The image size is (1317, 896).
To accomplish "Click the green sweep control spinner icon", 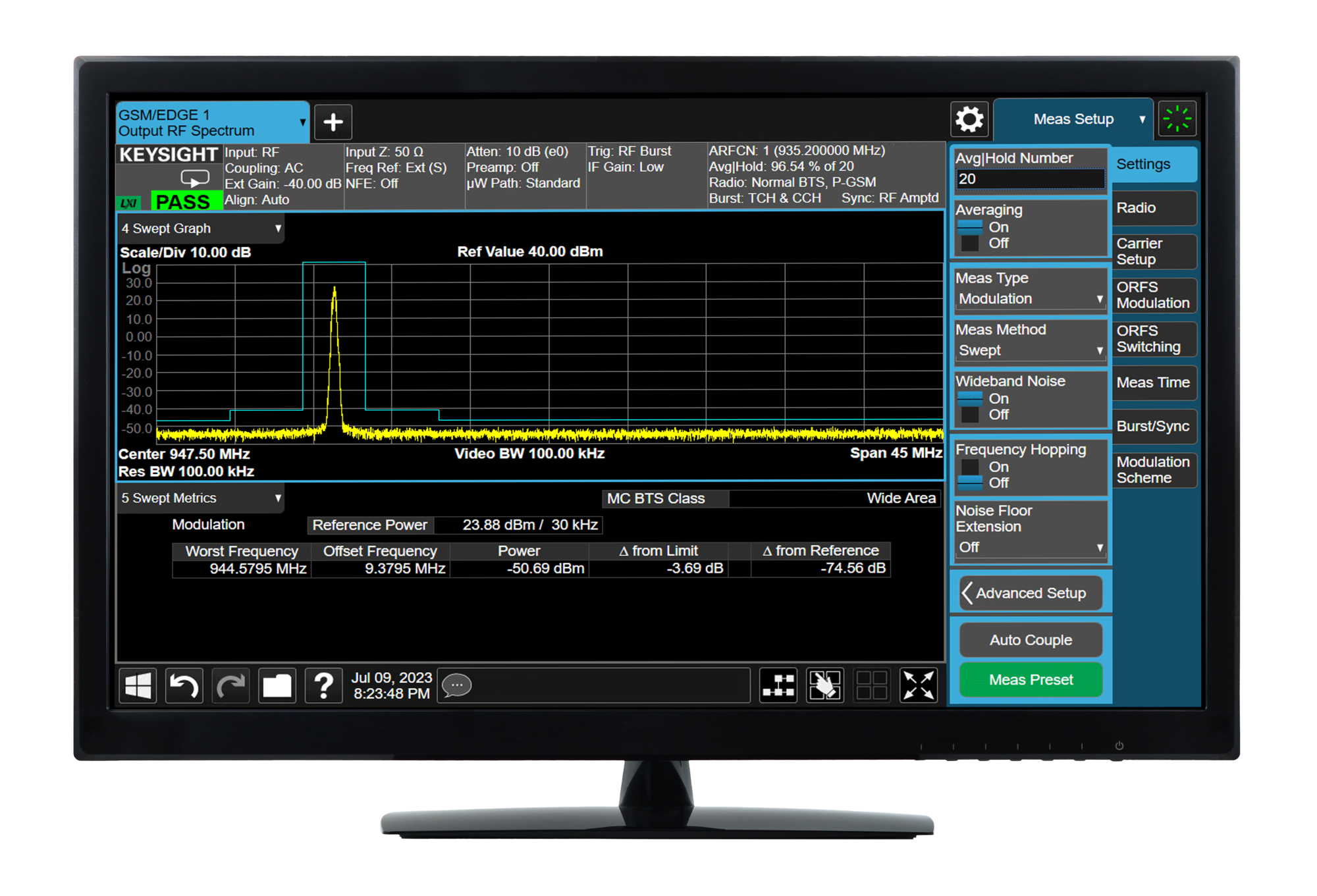I will [1177, 119].
